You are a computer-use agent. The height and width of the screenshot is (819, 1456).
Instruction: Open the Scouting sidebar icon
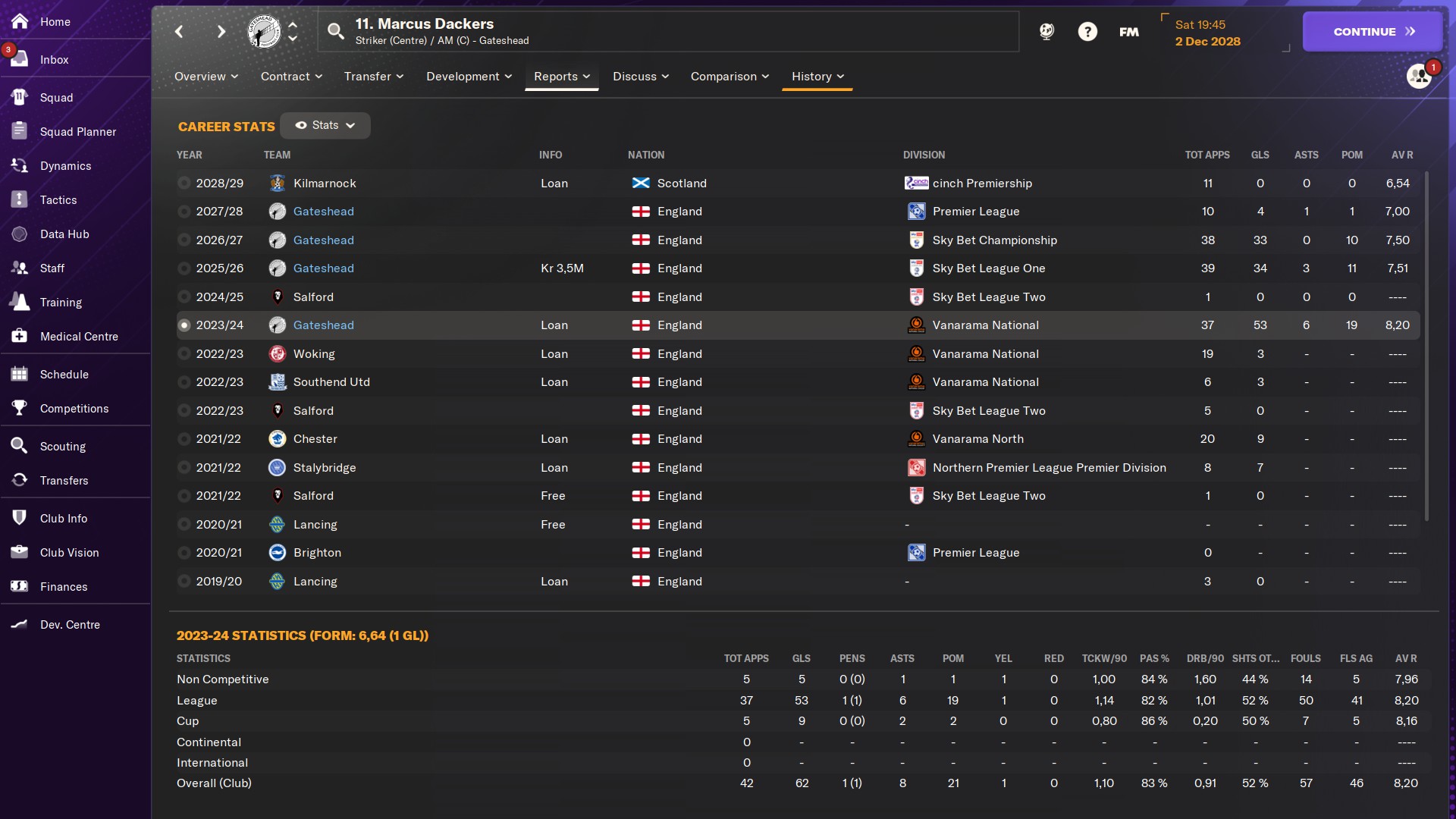click(x=20, y=446)
